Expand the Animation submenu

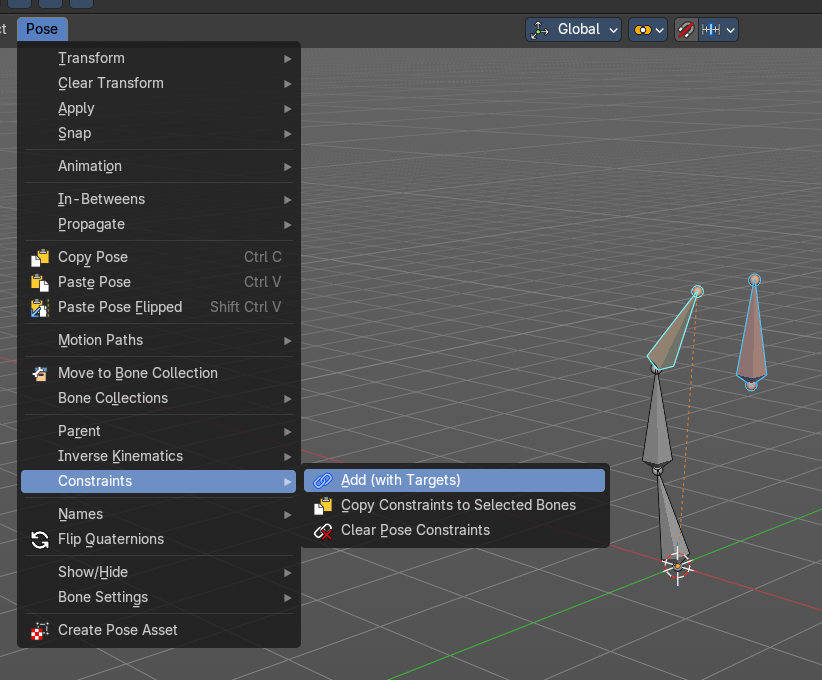coord(159,166)
